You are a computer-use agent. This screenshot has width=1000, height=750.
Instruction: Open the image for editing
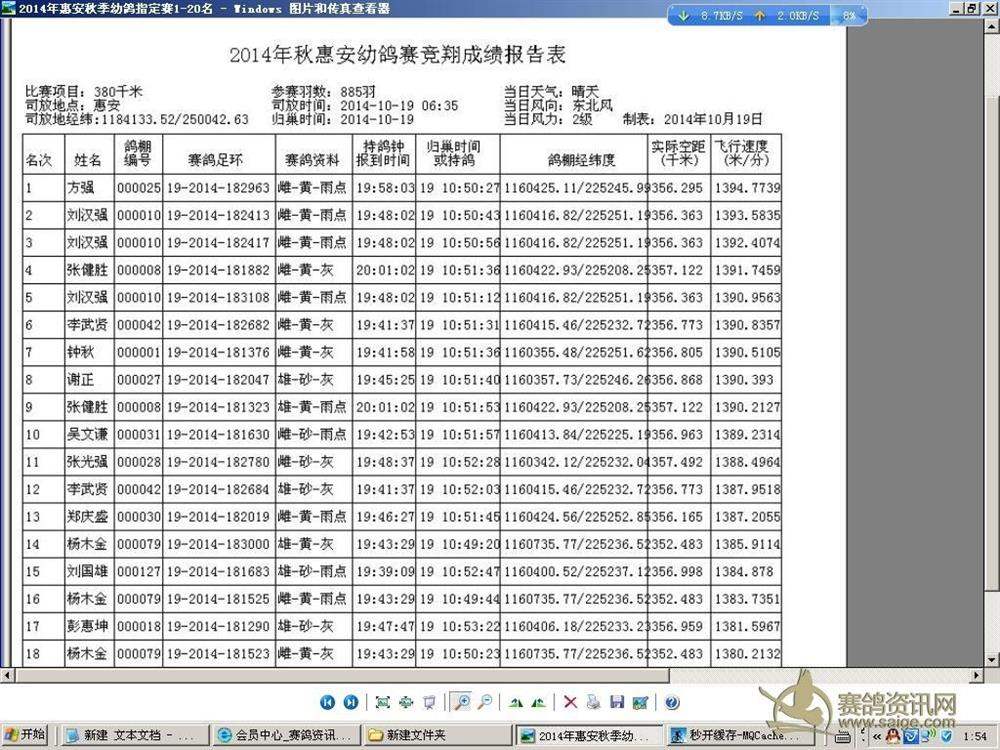[x=640, y=702]
